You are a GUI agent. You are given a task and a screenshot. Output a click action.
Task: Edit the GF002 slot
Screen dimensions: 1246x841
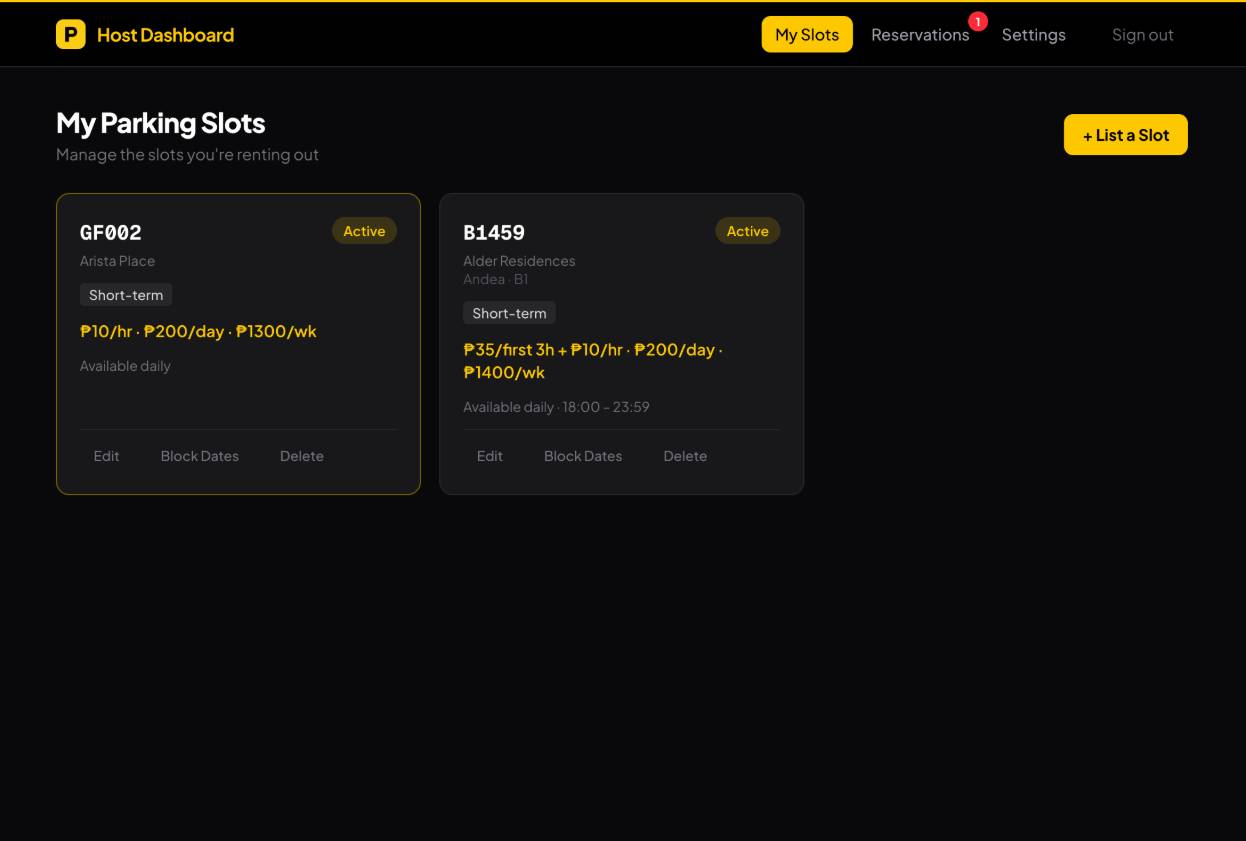click(106, 456)
